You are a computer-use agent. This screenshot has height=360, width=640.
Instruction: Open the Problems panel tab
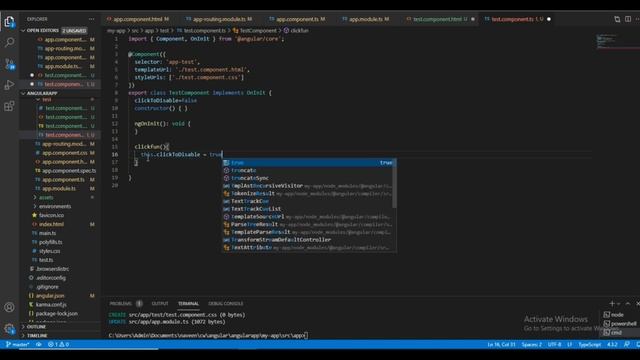tap(121, 304)
